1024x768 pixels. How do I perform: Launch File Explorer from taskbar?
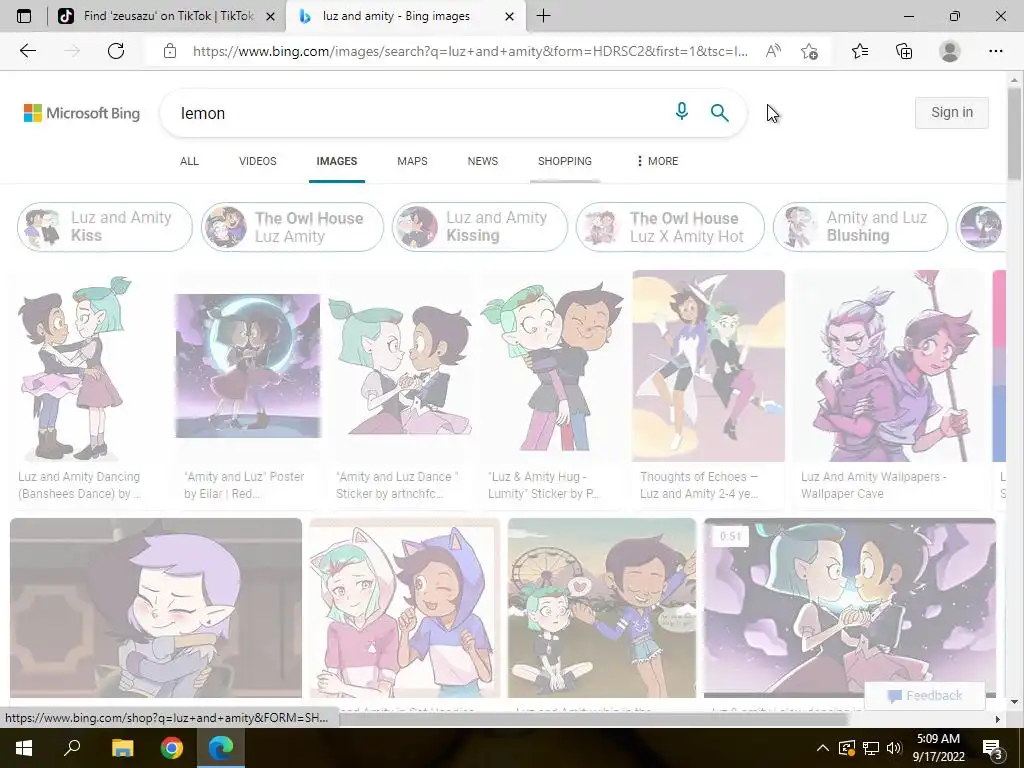click(x=122, y=748)
